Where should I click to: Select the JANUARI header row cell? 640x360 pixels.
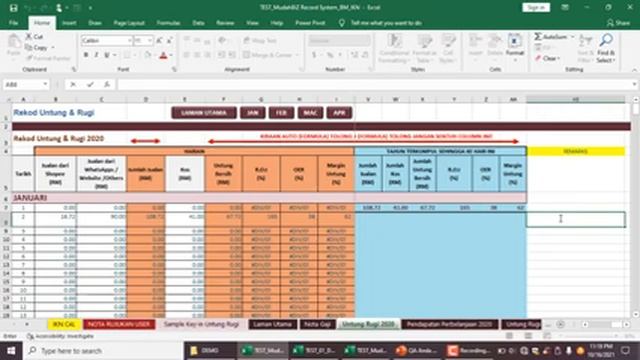(269, 198)
